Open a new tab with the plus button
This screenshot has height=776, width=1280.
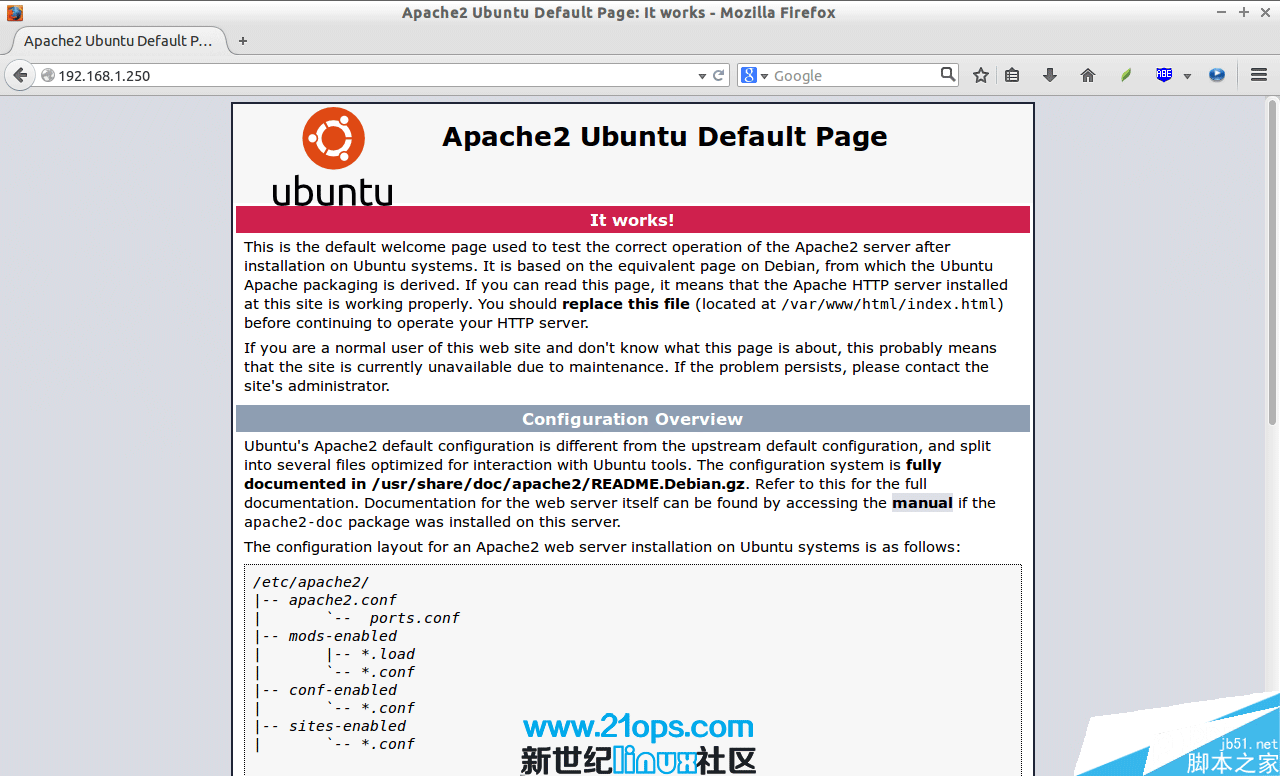243,41
